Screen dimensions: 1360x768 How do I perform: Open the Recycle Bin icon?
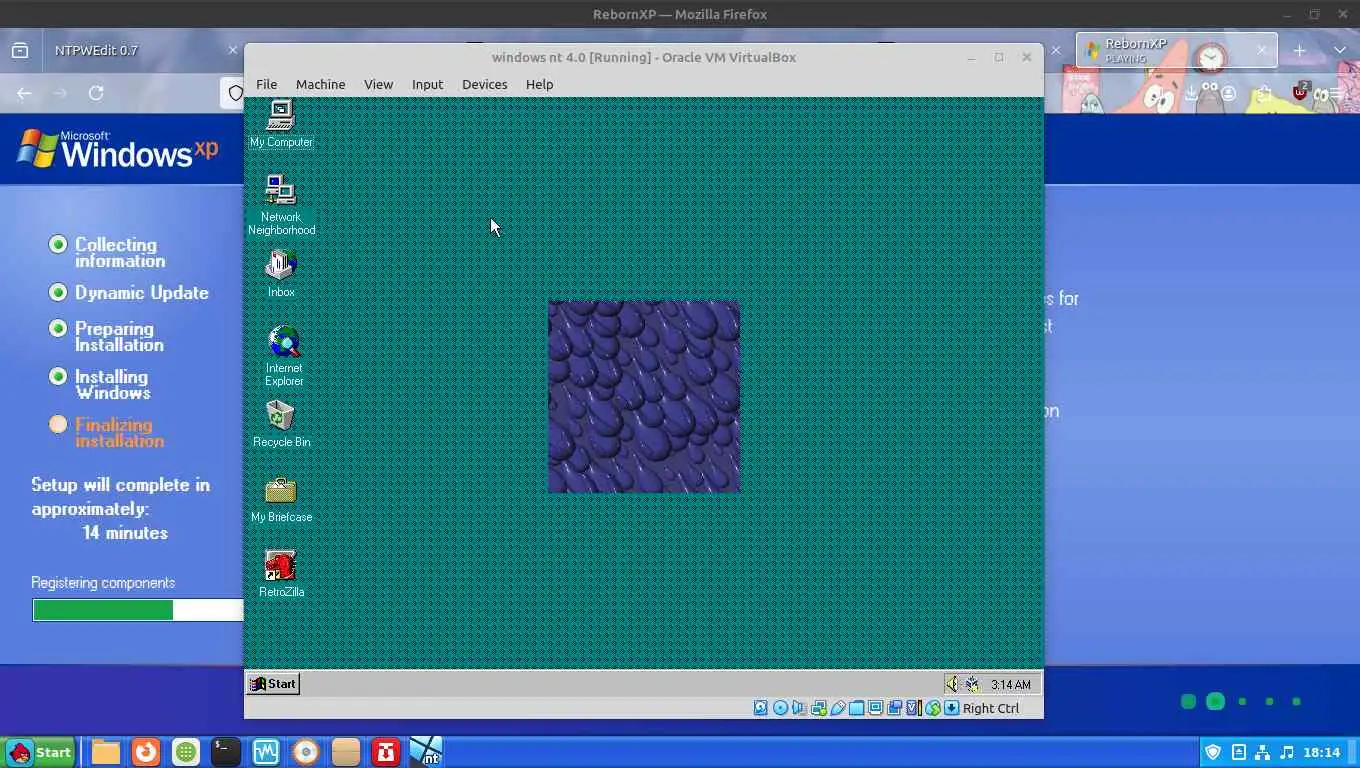[x=281, y=424]
